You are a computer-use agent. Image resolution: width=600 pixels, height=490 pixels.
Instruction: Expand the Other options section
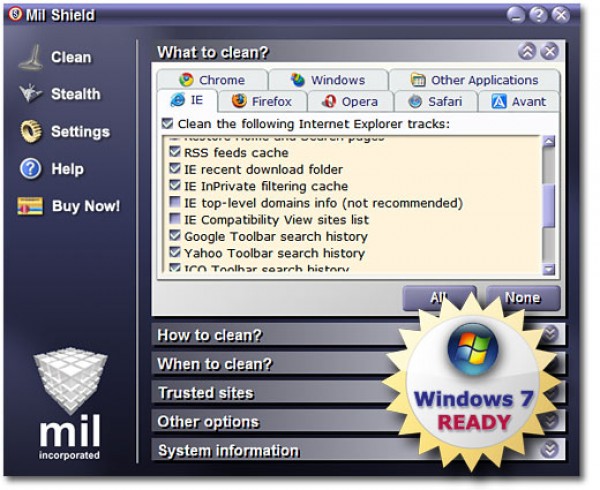550,421
